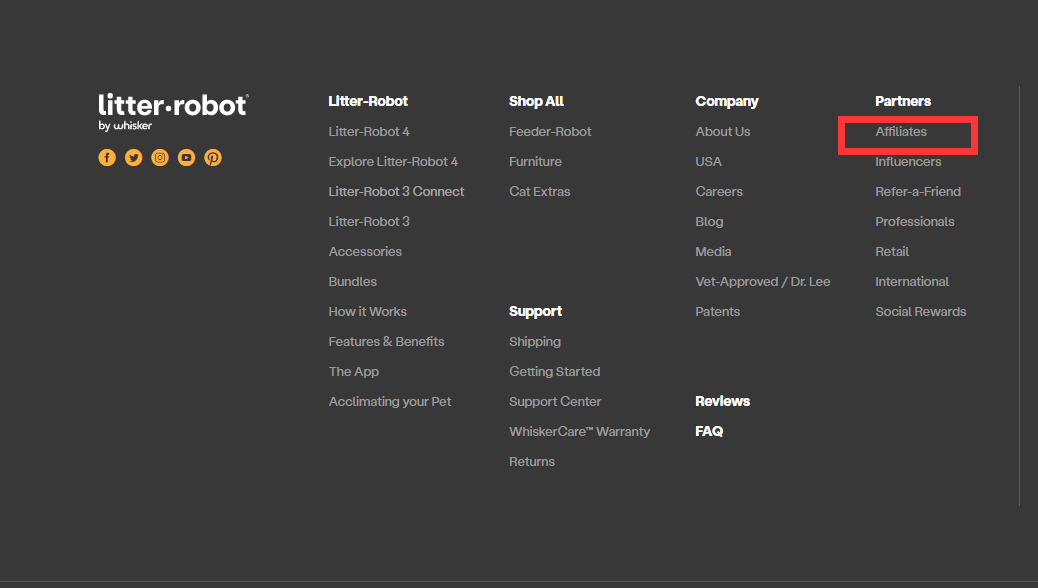This screenshot has width=1038, height=588.
Task: Open Acclimating your Pet link
Action: tap(390, 402)
